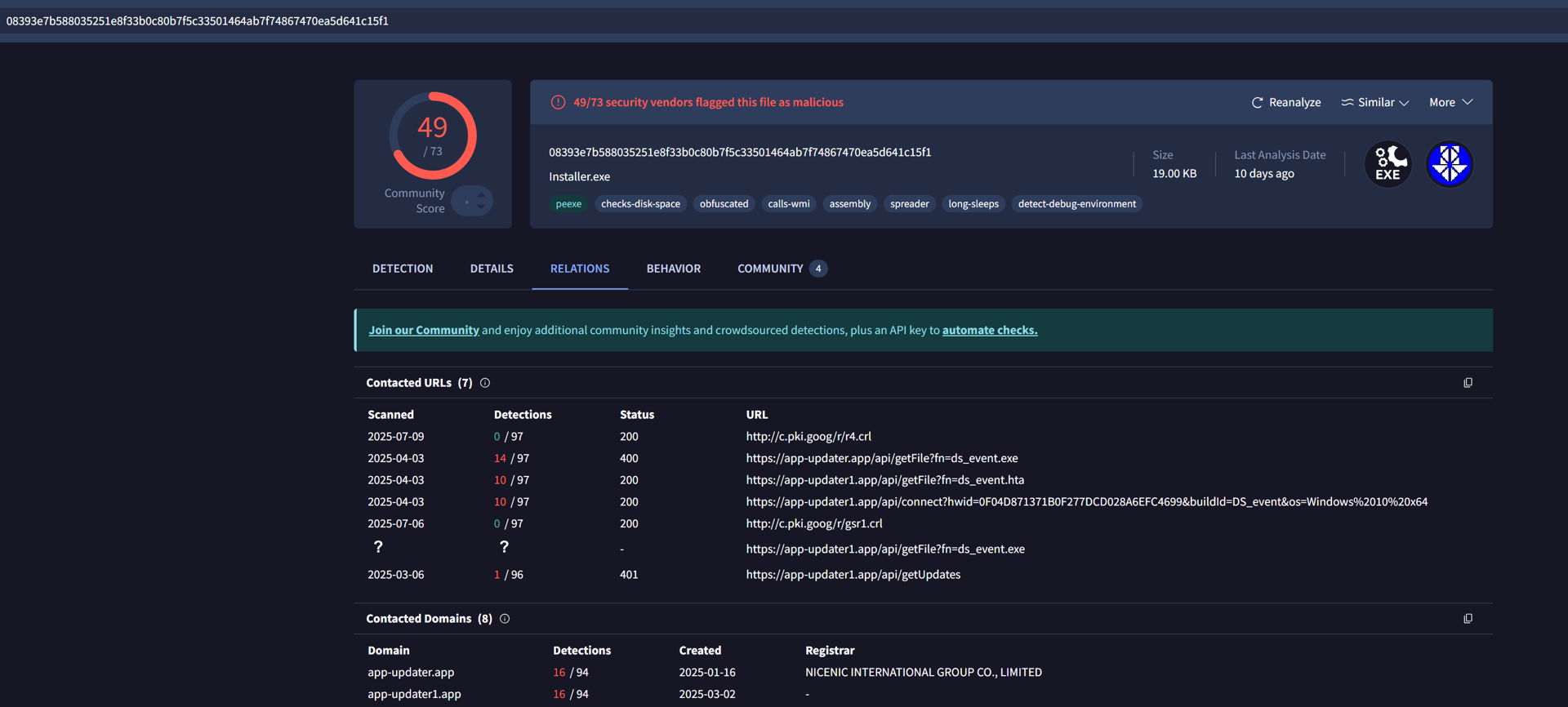Click the Similar search icon
Image resolution: width=1568 pixels, height=707 pixels.
pos(1347,102)
